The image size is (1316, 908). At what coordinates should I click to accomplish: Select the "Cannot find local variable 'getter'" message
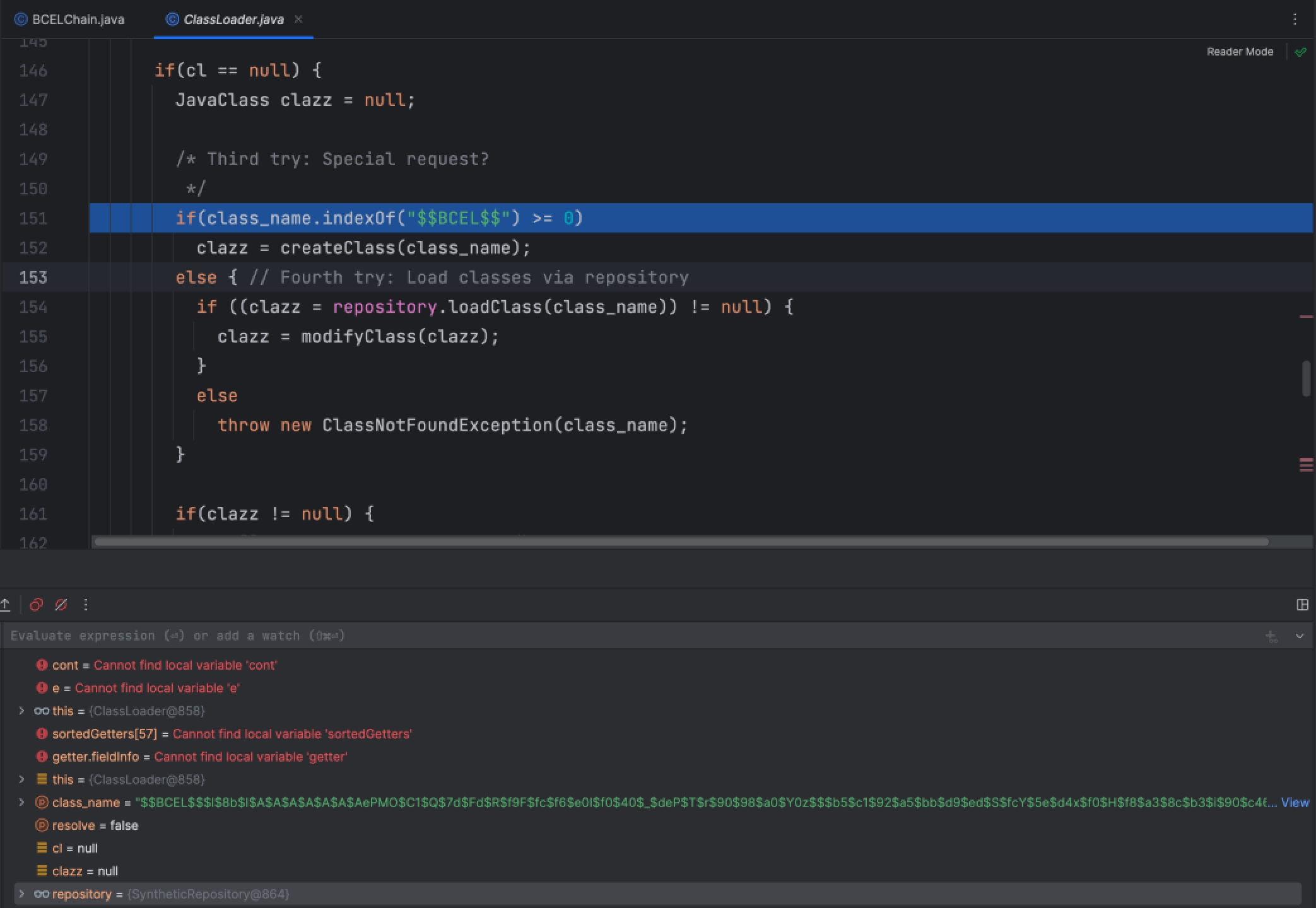pos(250,757)
